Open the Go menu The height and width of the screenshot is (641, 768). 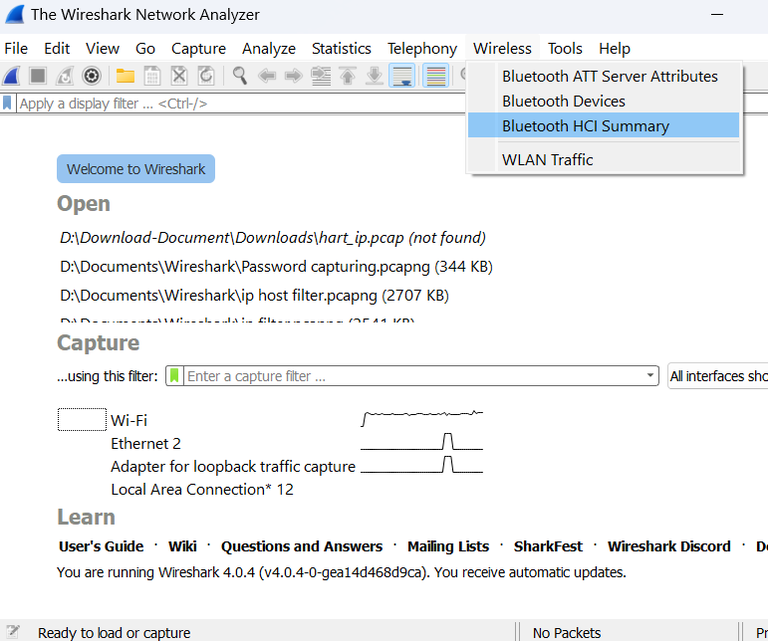(145, 48)
